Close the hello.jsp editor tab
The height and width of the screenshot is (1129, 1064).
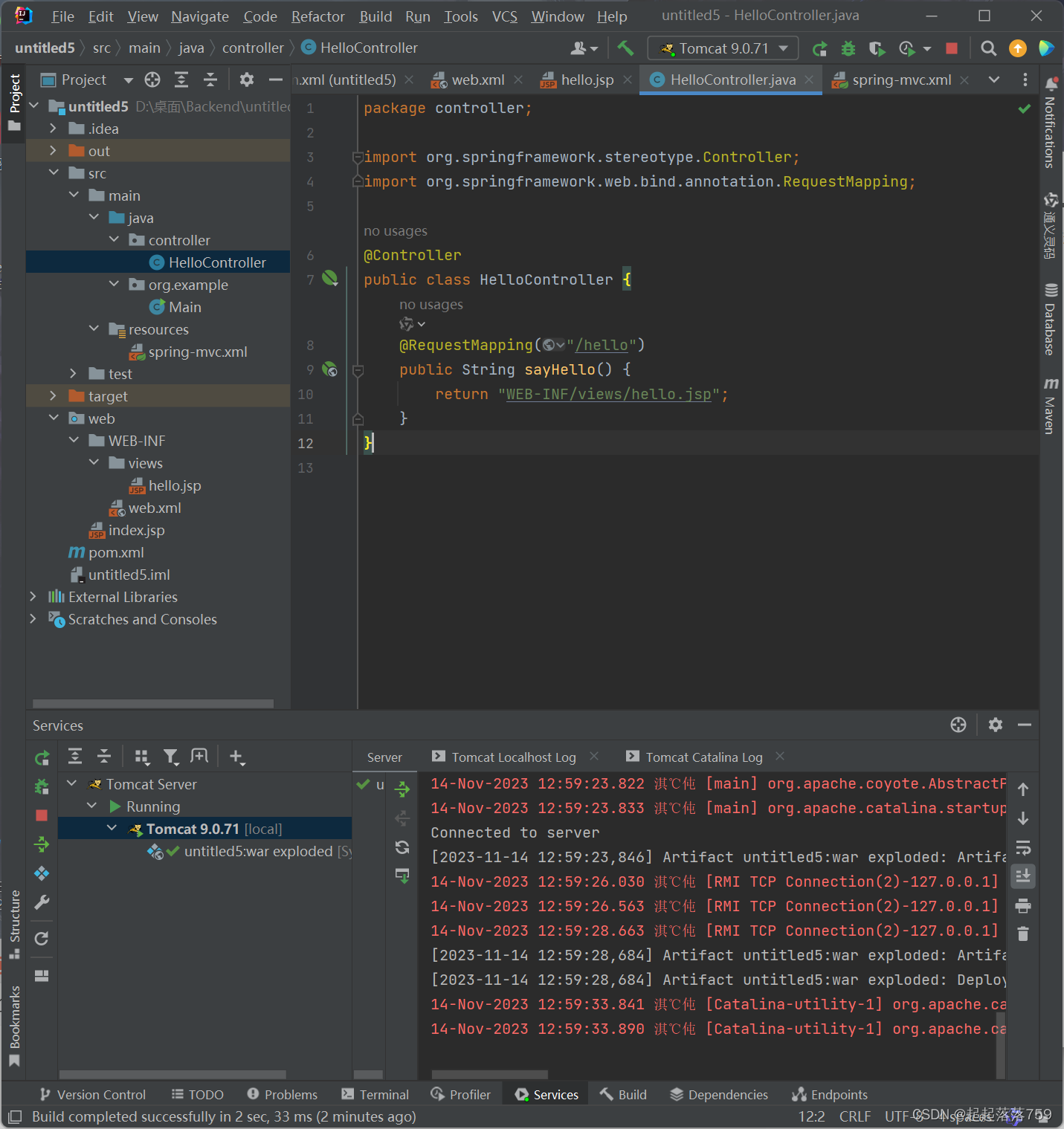(x=628, y=80)
